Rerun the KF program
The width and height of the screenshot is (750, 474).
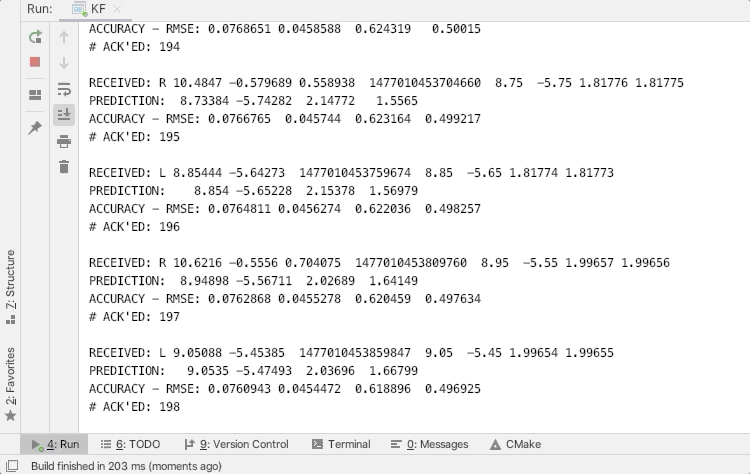pyautogui.click(x=35, y=37)
